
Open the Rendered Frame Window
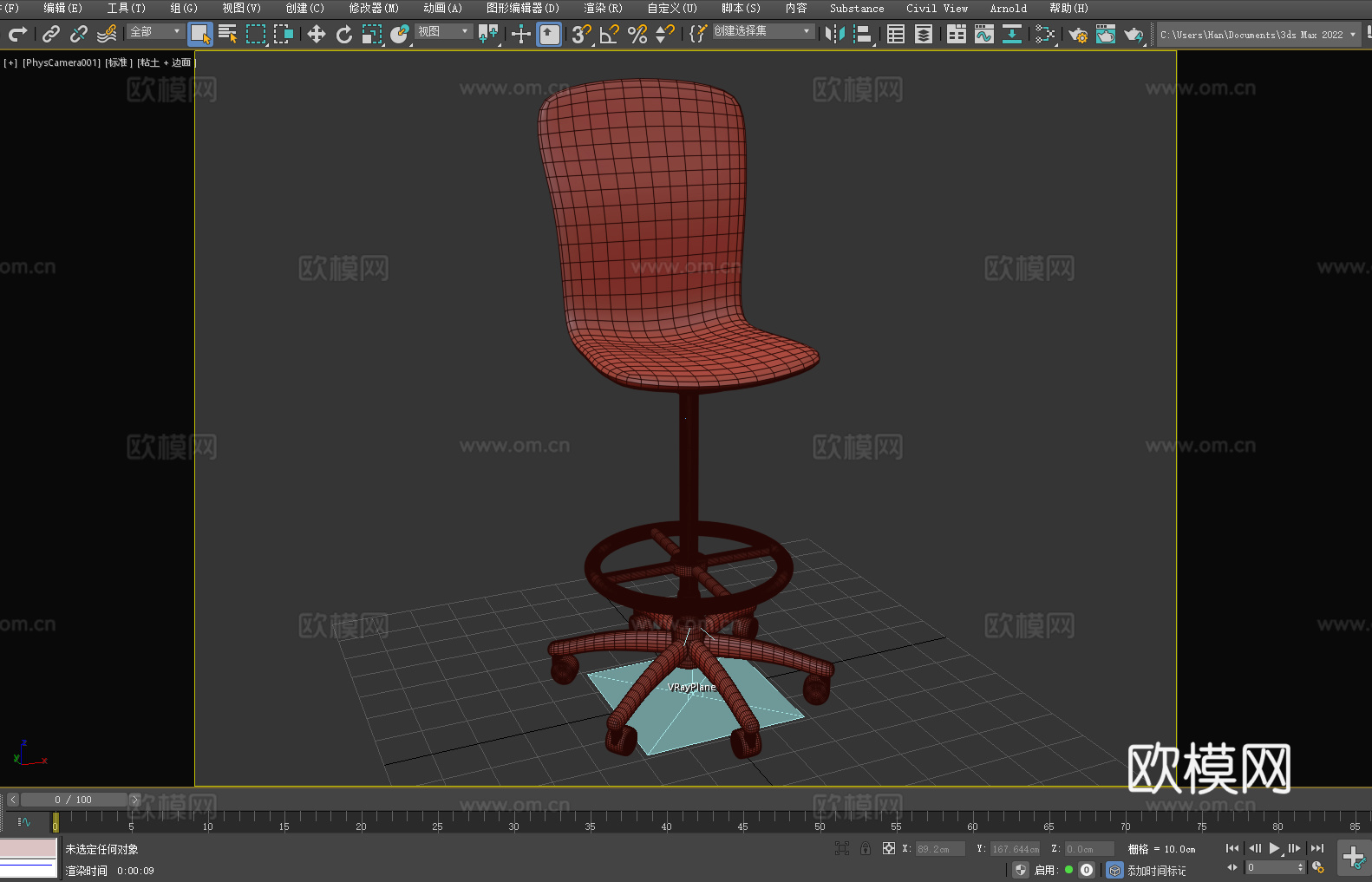tap(1106, 34)
